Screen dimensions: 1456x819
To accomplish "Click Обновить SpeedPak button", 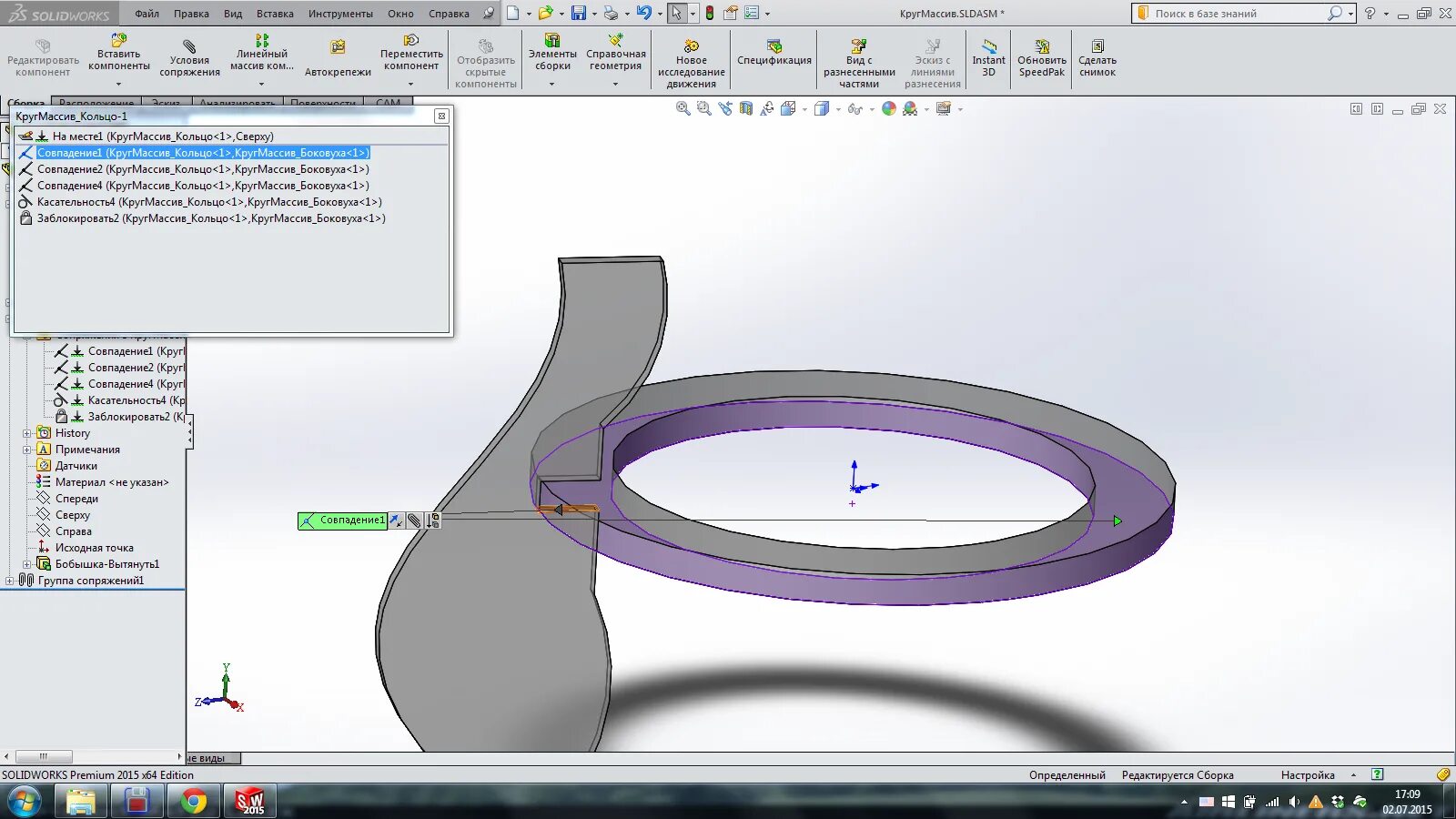I will (x=1042, y=59).
